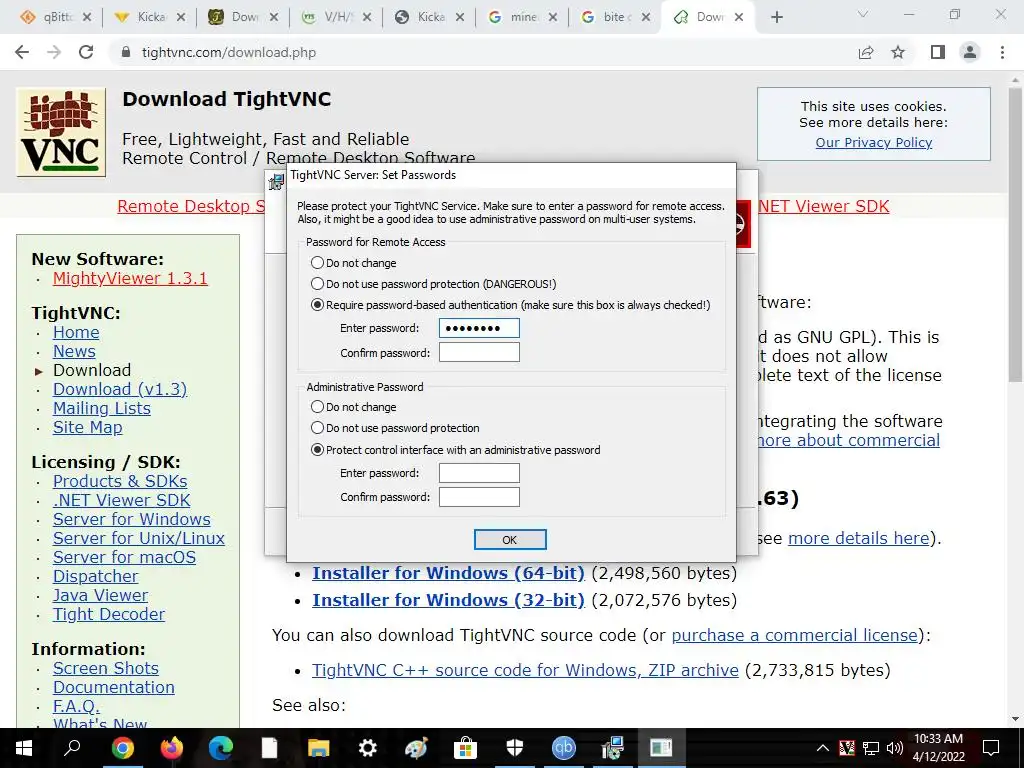Open the TightVNC C++ source code ZIP link
The height and width of the screenshot is (768, 1024).
[x=525, y=670]
